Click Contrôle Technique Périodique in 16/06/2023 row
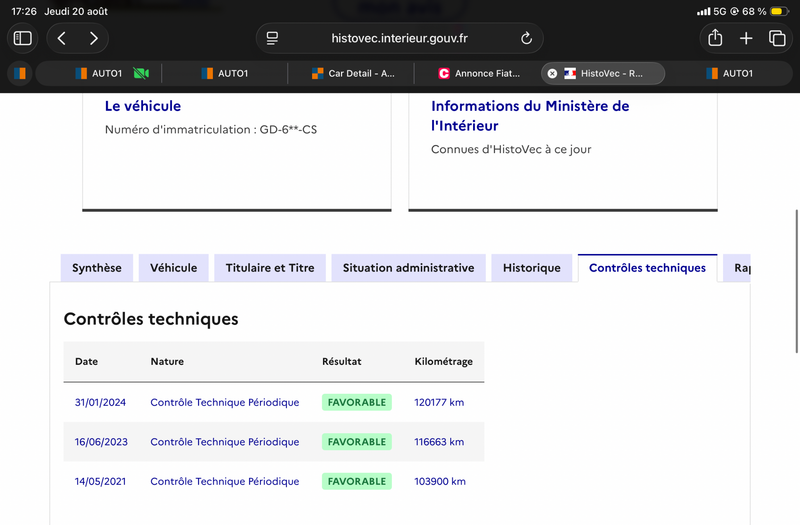 (224, 442)
